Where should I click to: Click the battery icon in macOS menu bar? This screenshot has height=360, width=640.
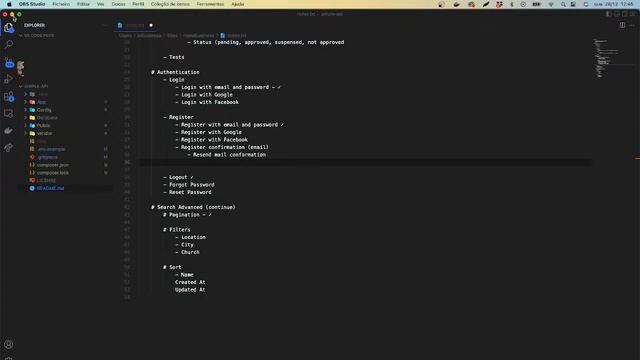click(537, 4)
